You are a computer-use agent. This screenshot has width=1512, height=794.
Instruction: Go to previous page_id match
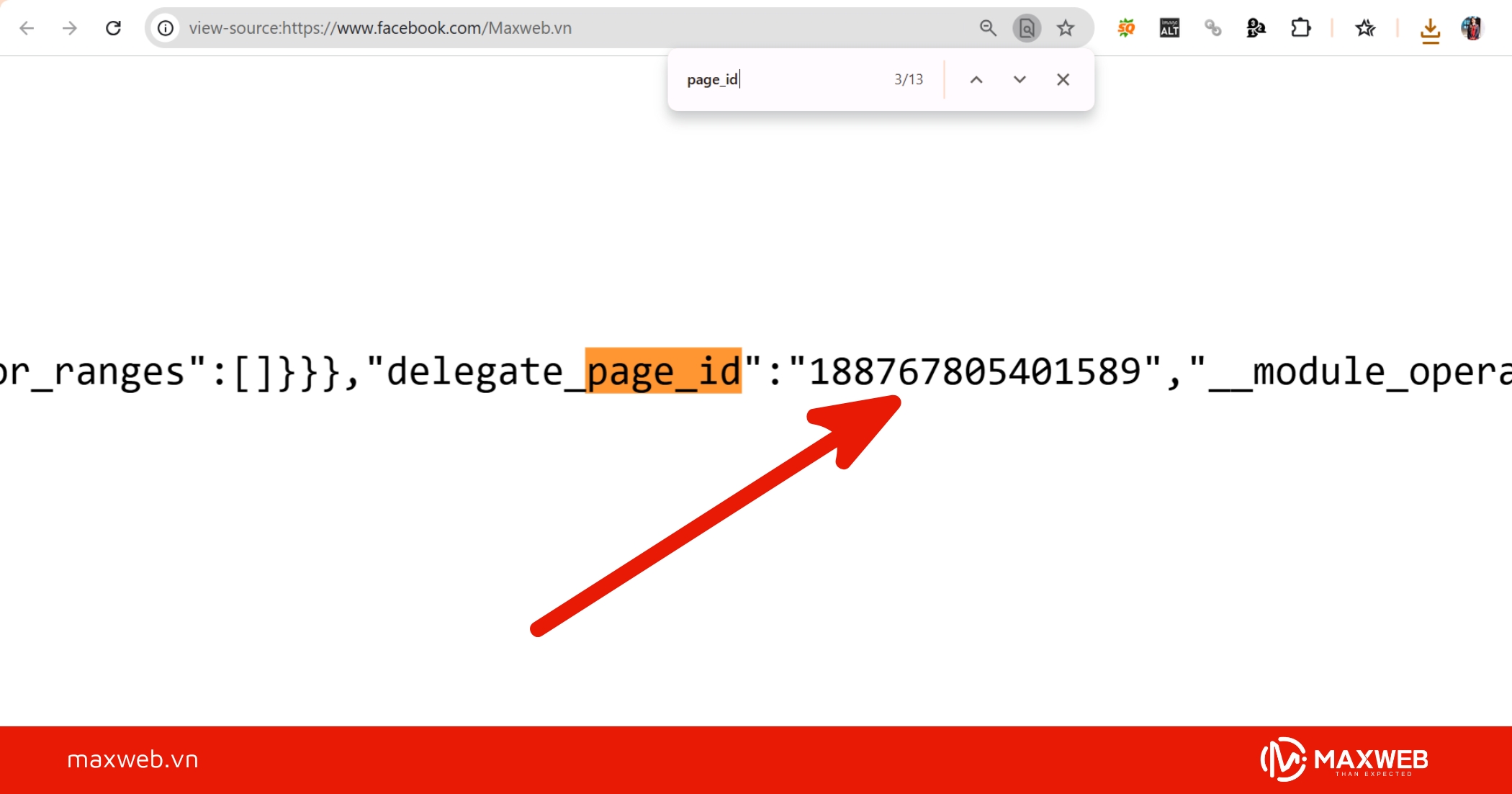coord(976,79)
